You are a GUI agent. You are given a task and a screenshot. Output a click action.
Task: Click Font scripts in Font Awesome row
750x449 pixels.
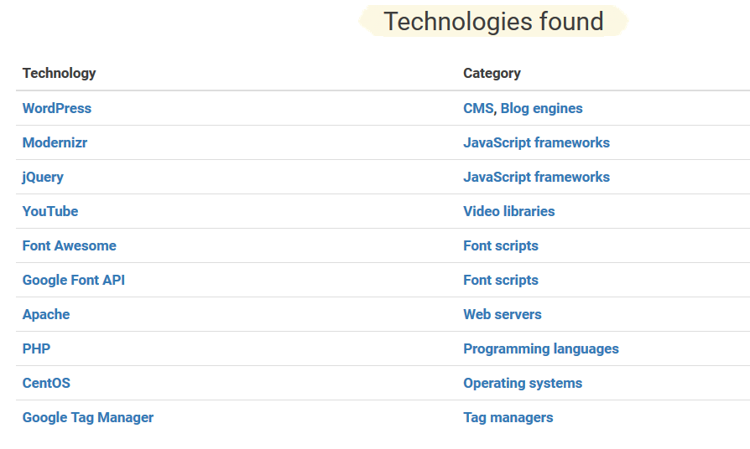501,246
